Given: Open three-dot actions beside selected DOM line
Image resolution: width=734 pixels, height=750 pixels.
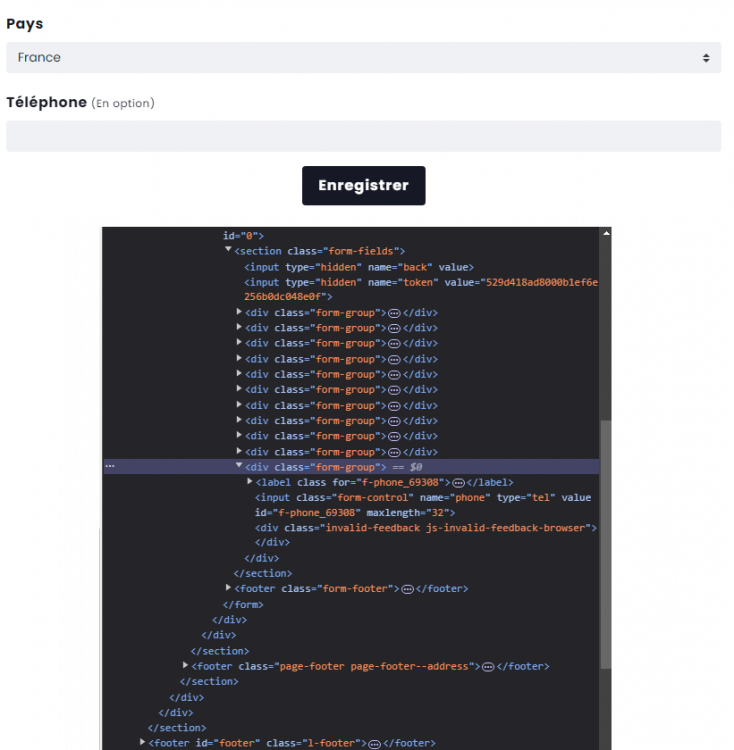Looking at the screenshot, I should [x=110, y=466].
